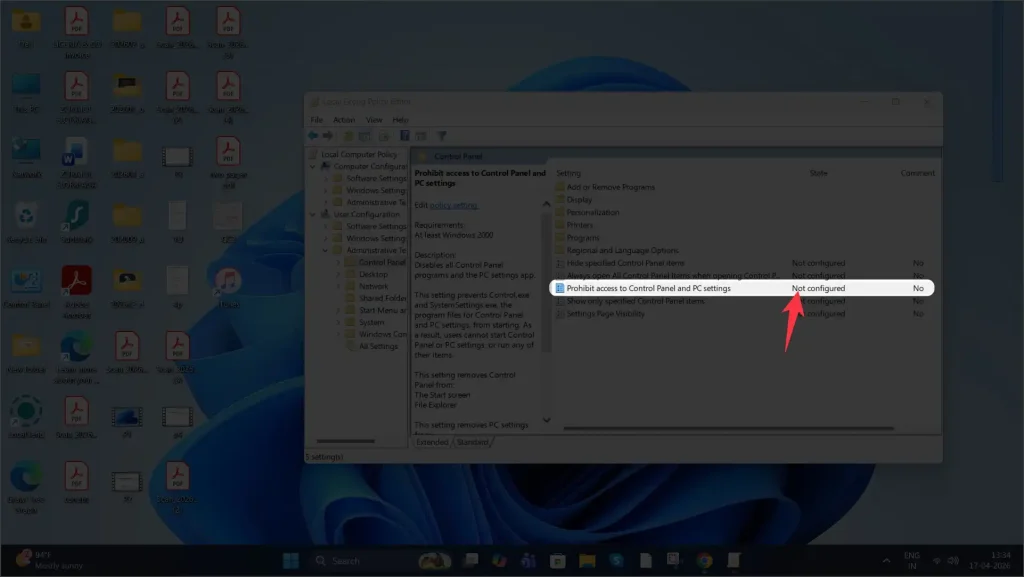1024x577 pixels.
Task: Click the Show/Hide console tree icon
Action: [x=365, y=136]
